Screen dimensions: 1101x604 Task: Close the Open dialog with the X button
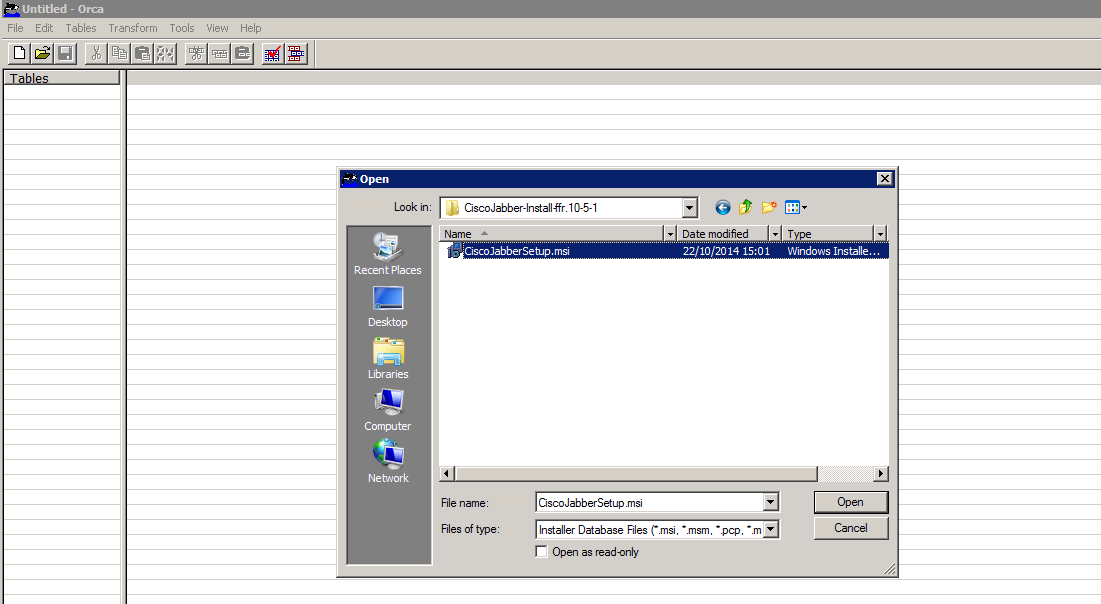885,179
